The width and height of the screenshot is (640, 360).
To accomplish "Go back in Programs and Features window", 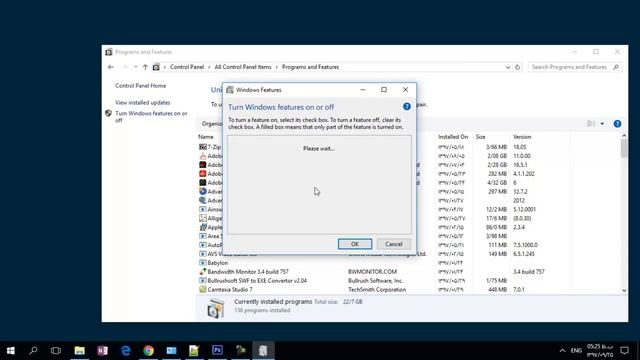I will tap(111, 67).
